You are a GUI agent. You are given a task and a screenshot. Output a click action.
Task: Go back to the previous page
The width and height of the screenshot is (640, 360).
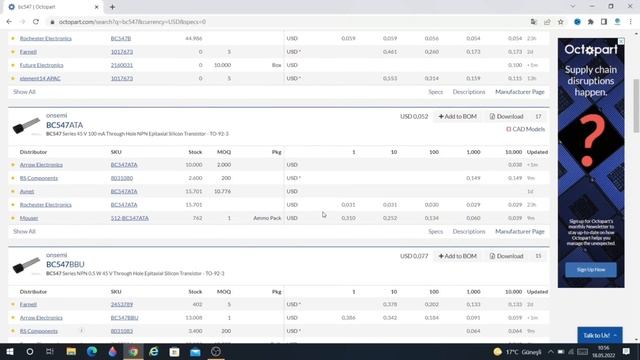click(x=9, y=22)
